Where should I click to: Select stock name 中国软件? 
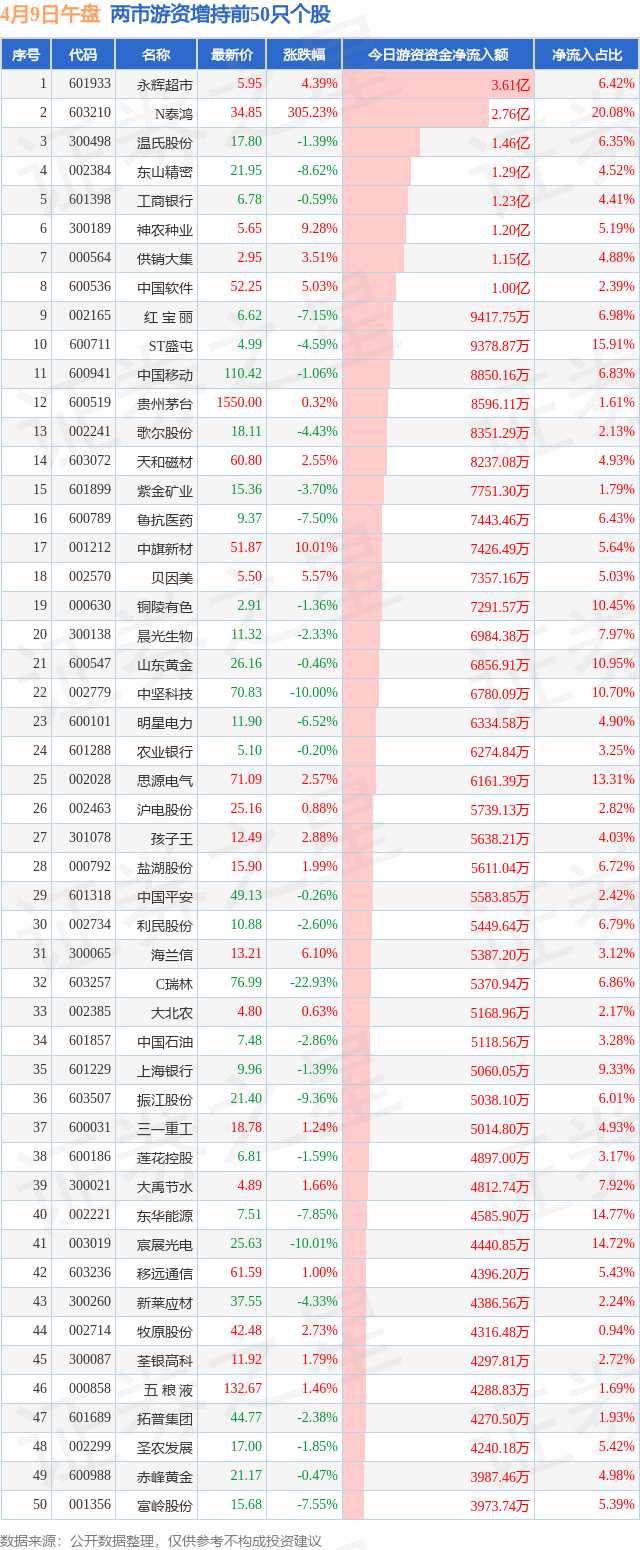tap(165, 287)
